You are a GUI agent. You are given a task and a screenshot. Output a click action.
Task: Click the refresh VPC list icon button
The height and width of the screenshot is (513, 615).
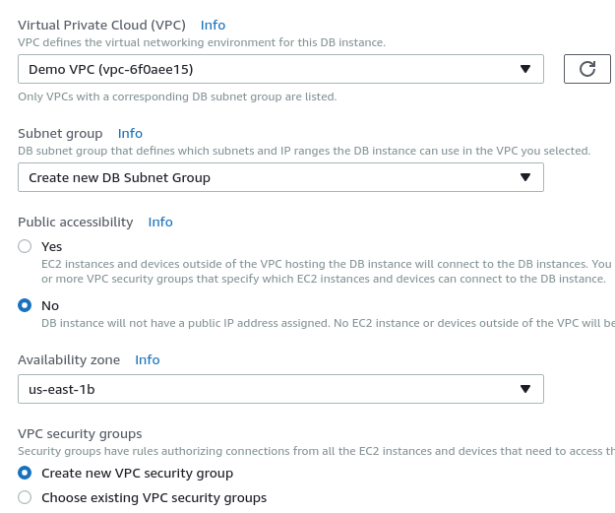587,69
